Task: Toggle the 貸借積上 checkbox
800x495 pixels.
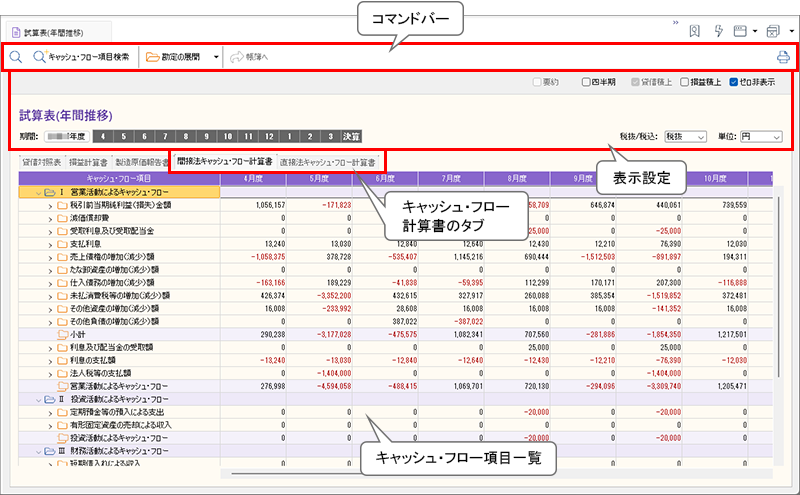Action: pyautogui.click(x=635, y=82)
